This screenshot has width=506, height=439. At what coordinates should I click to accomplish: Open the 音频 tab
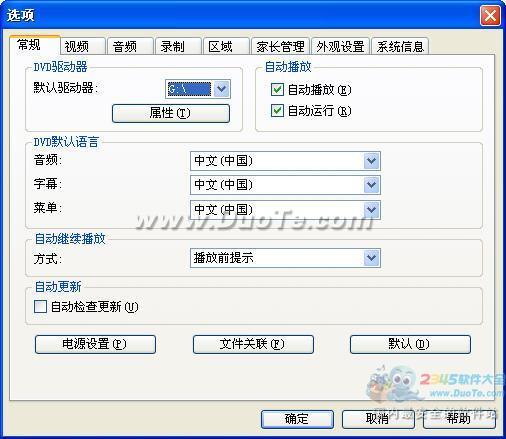[131, 46]
